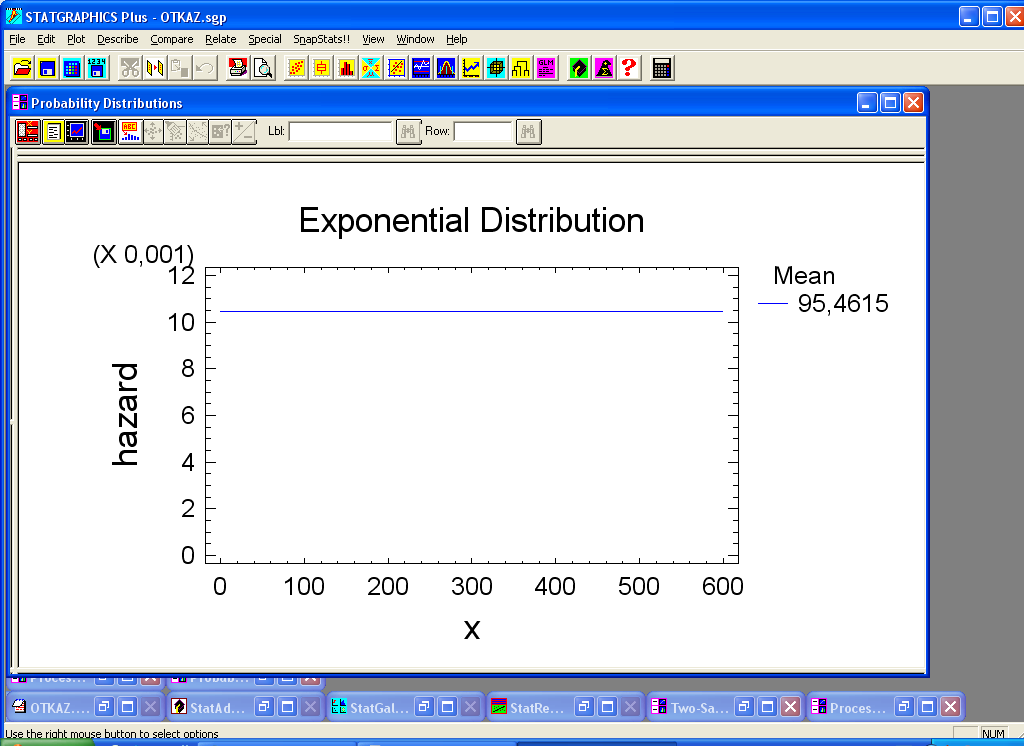Open the Help menu
This screenshot has height=746, width=1024.
(x=456, y=39)
